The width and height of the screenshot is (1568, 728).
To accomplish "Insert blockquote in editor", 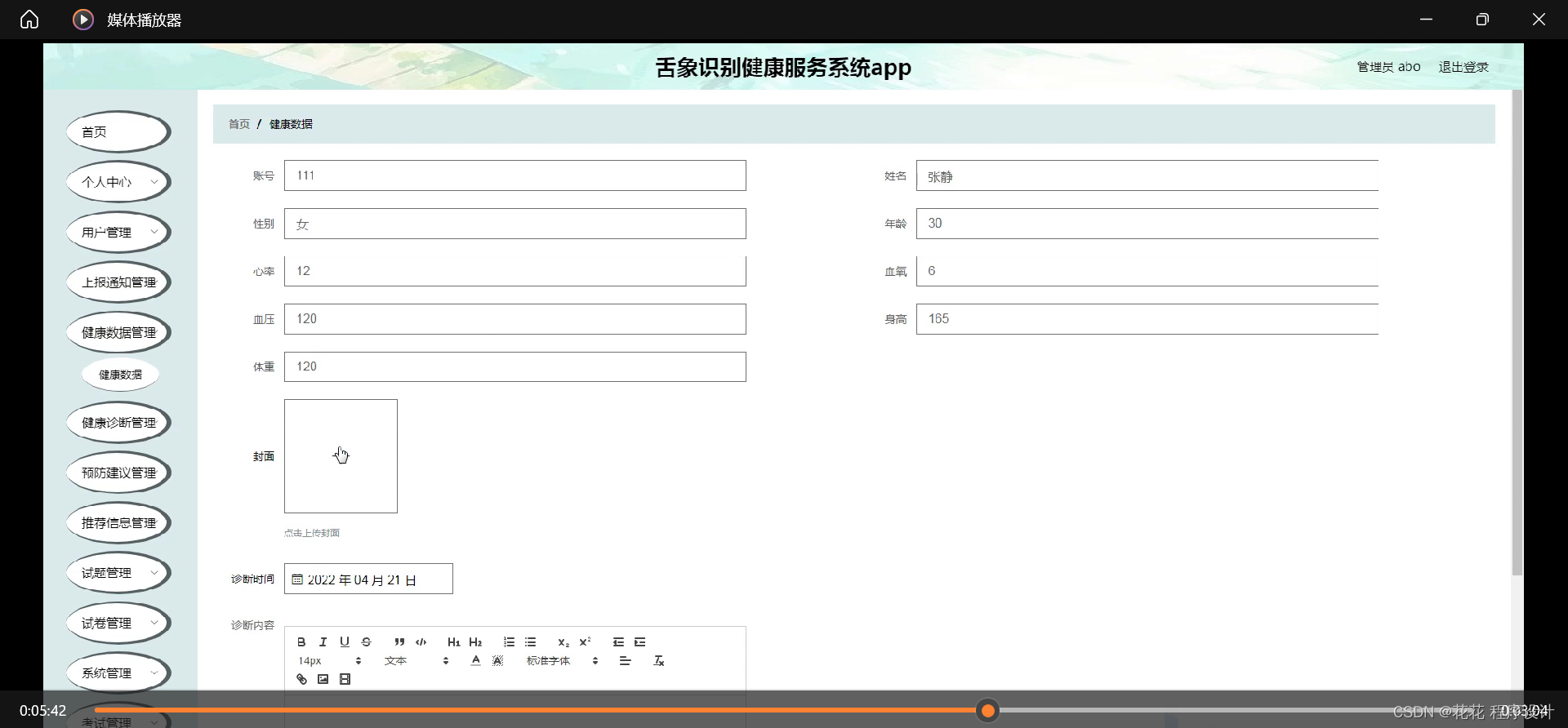I will 399,642.
